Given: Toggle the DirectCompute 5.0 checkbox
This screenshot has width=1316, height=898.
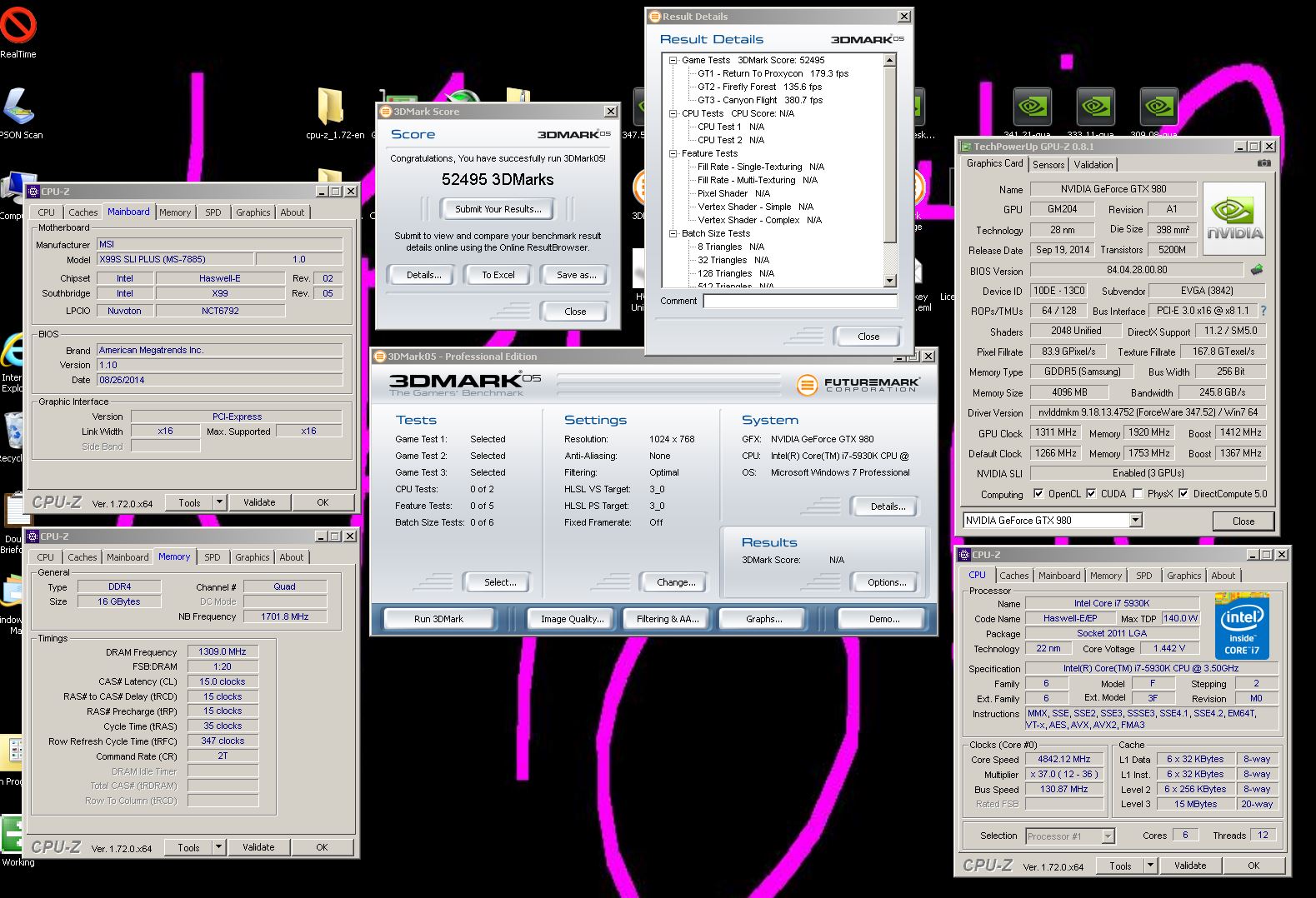Looking at the screenshot, I should click(x=1183, y=493).
